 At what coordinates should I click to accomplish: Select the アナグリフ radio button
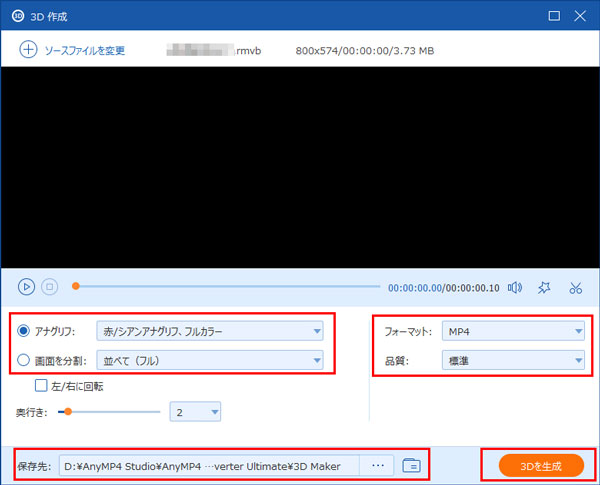click(x=23, y=331)
